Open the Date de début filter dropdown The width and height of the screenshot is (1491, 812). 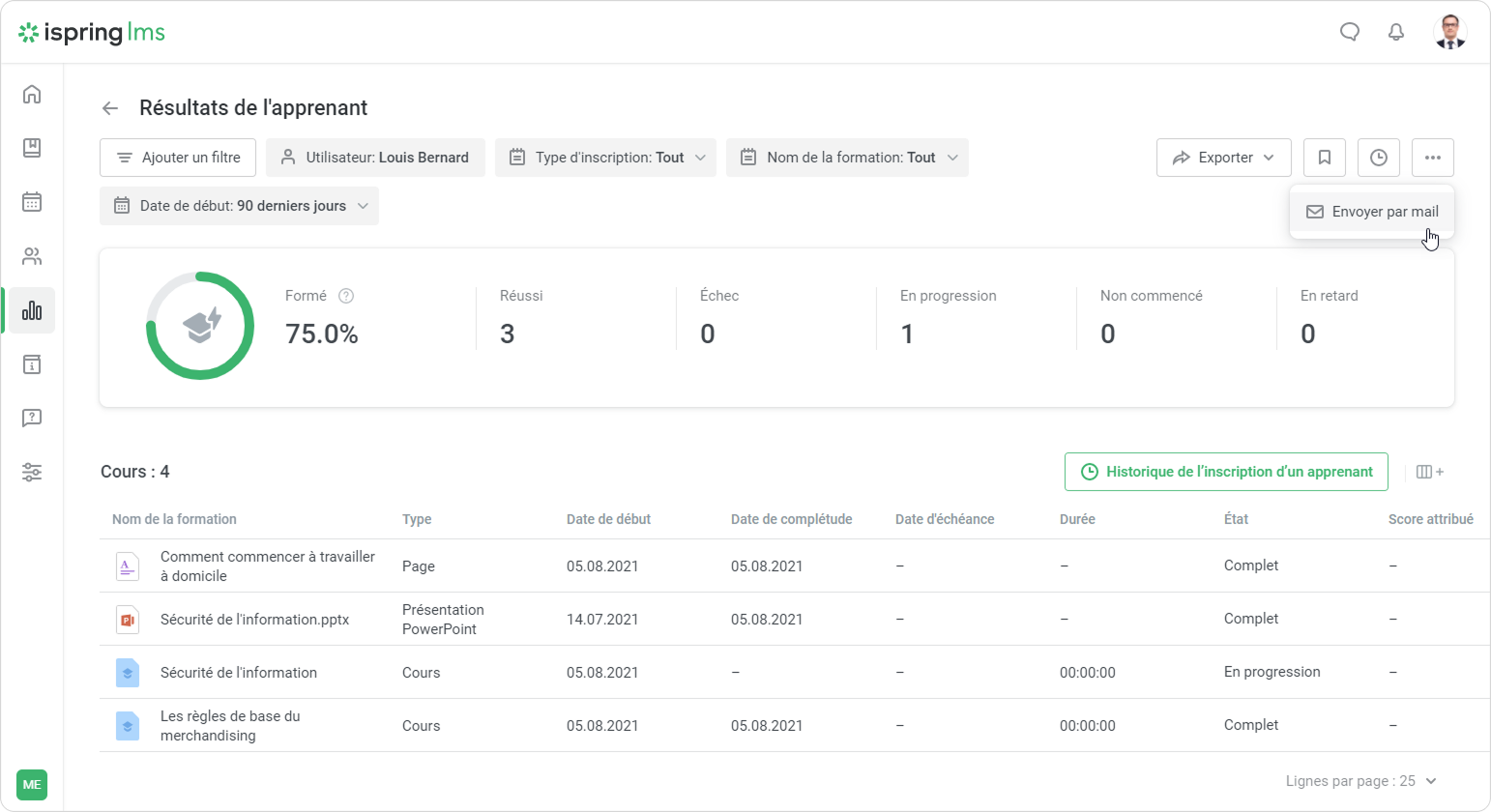239,206
